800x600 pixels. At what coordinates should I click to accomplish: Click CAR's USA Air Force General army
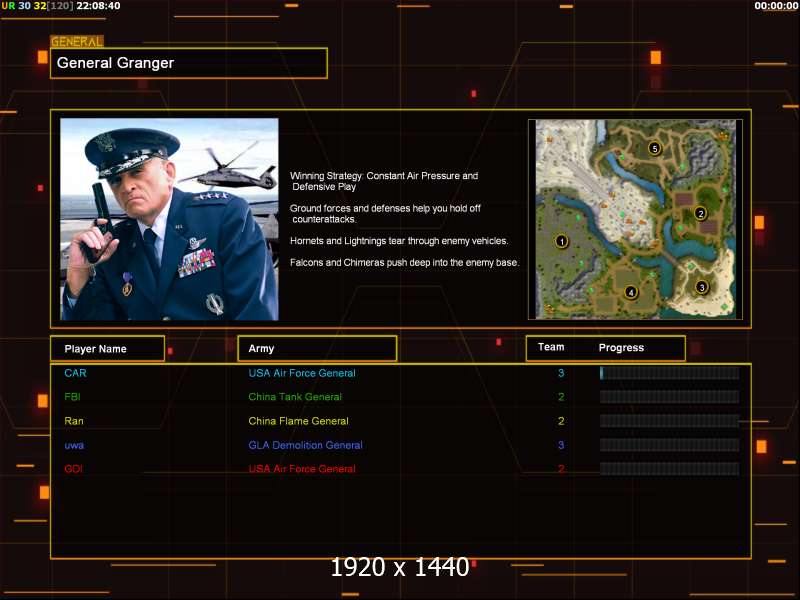pos(302,373)
